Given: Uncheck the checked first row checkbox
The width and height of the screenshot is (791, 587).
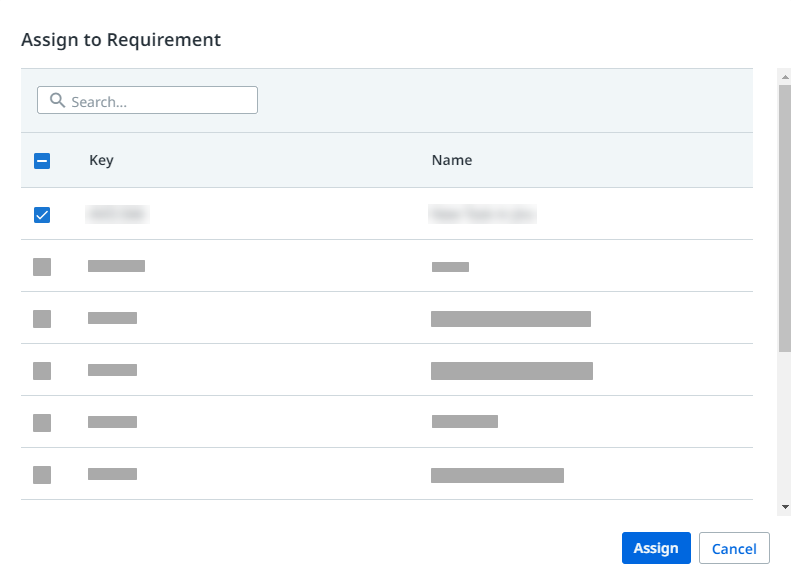Looking at the screenshot, I should 42,215.
